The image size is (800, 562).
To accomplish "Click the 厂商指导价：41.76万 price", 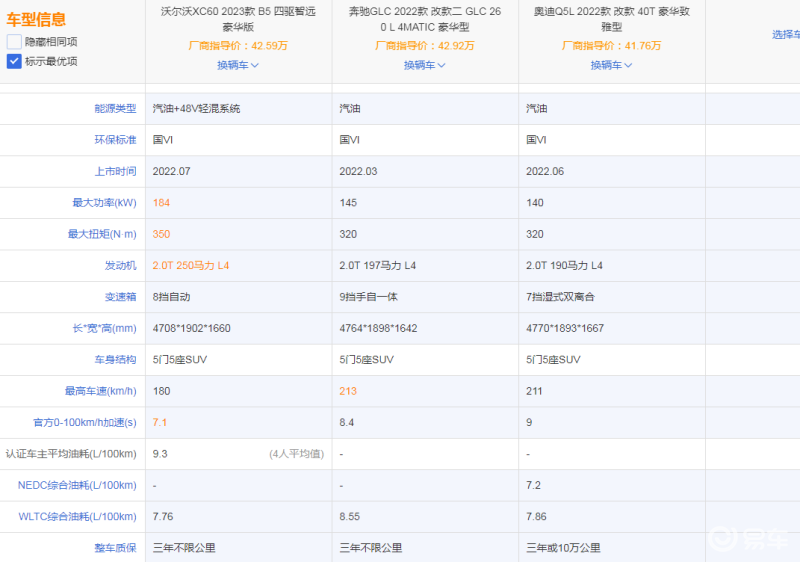I will click(611, 46).
